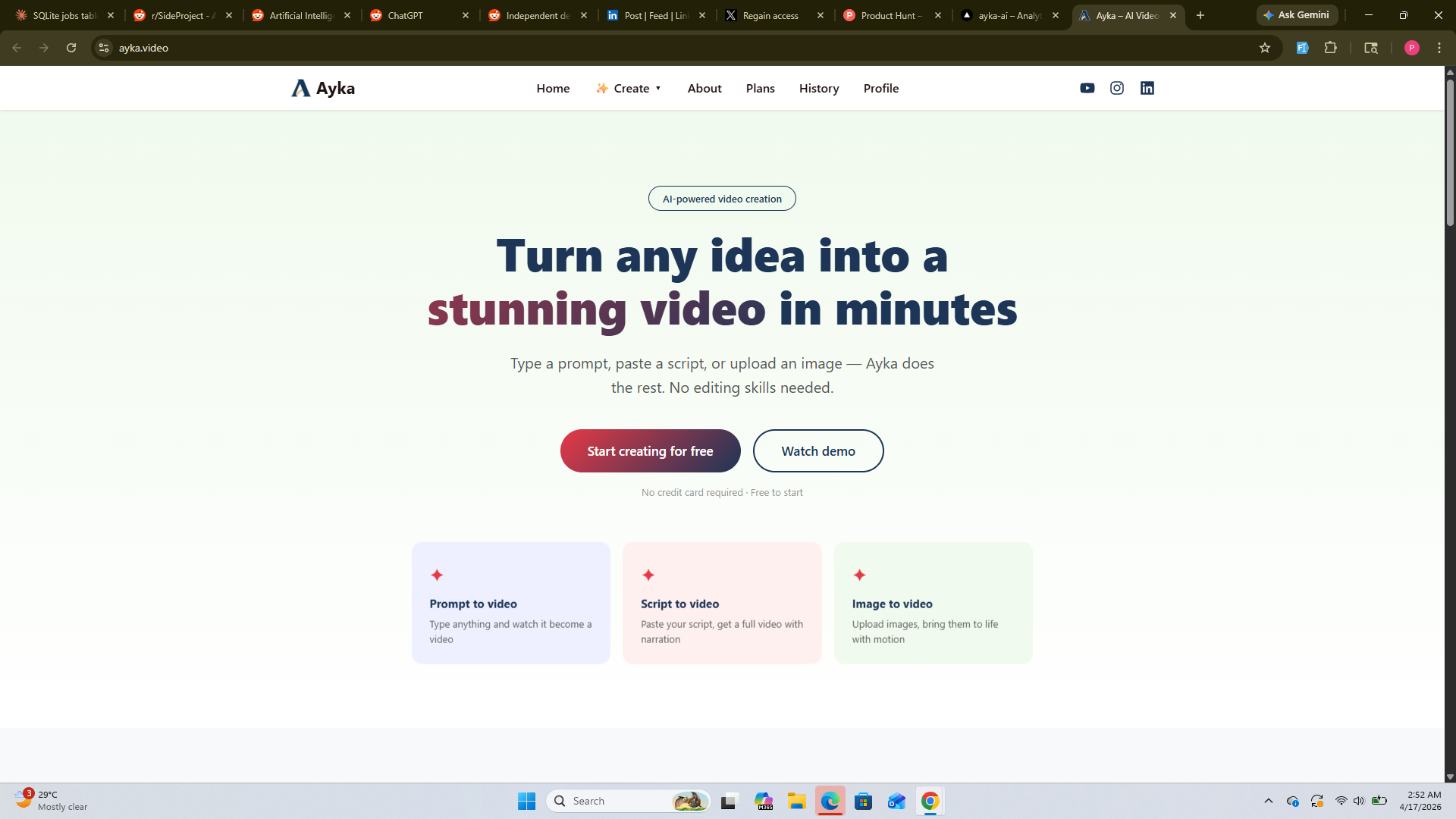Select the Image to video card
The width and height of the screenshot is (1456, 819).
pyautogui.click(x=933, y=603)
